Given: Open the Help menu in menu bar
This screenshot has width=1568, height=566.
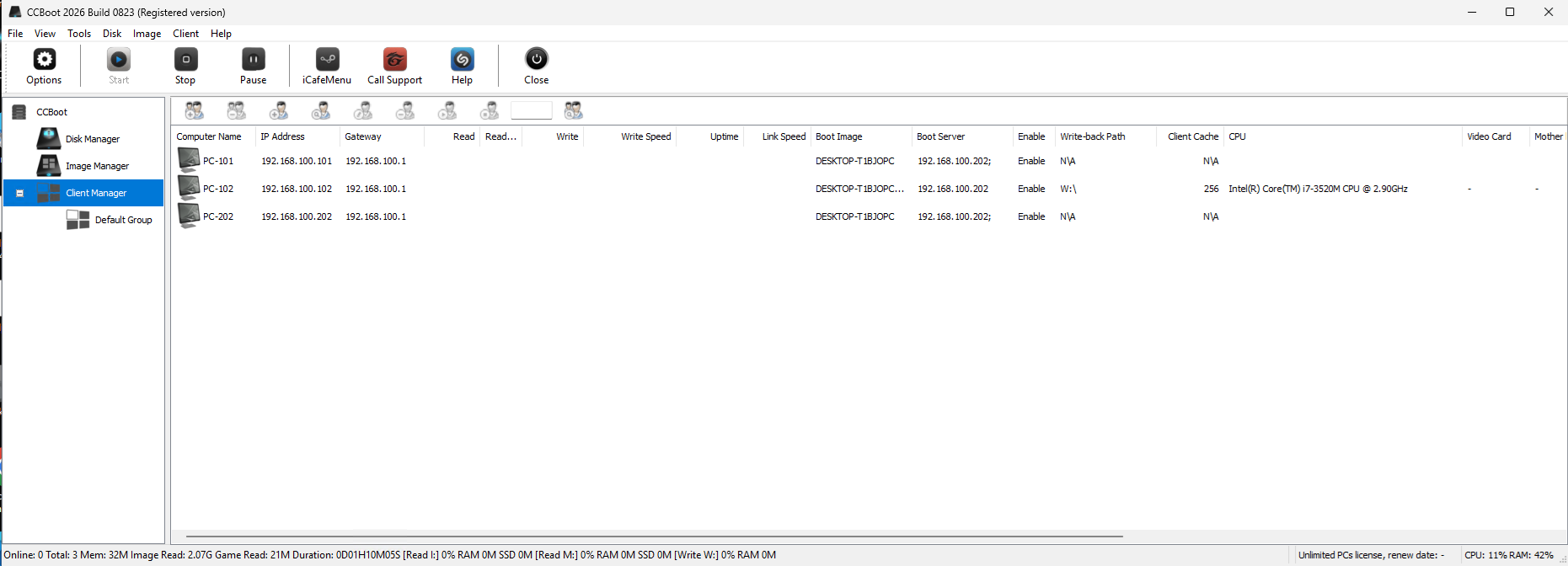Looking at the screenshot, I should [x=221, y=34].
